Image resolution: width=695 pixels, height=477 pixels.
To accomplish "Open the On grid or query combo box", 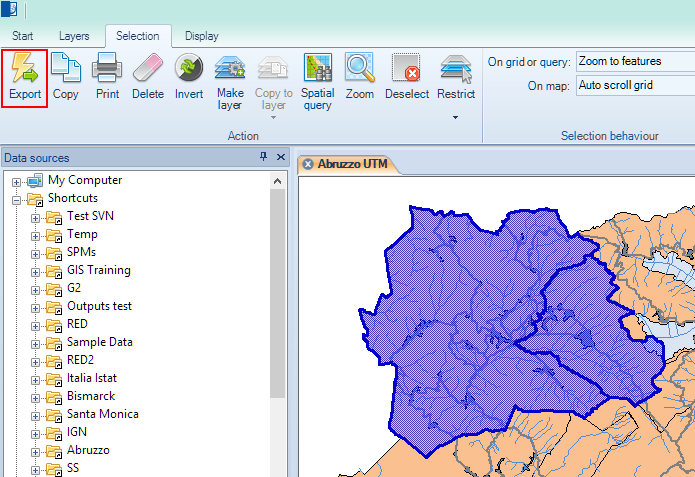I will (634, 62).
